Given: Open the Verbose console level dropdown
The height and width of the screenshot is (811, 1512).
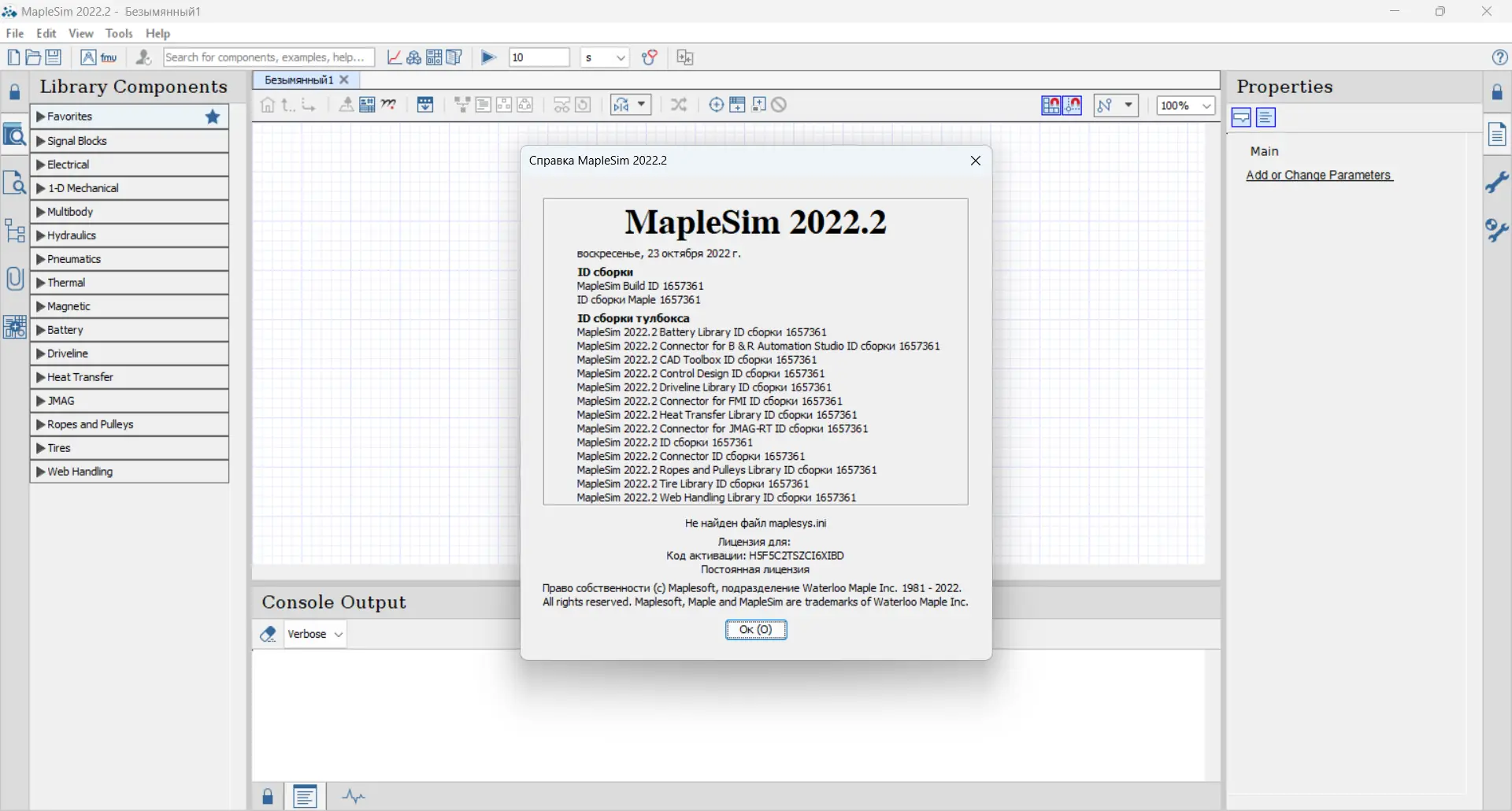Looking at the screenshot, I should coord(315,634).
